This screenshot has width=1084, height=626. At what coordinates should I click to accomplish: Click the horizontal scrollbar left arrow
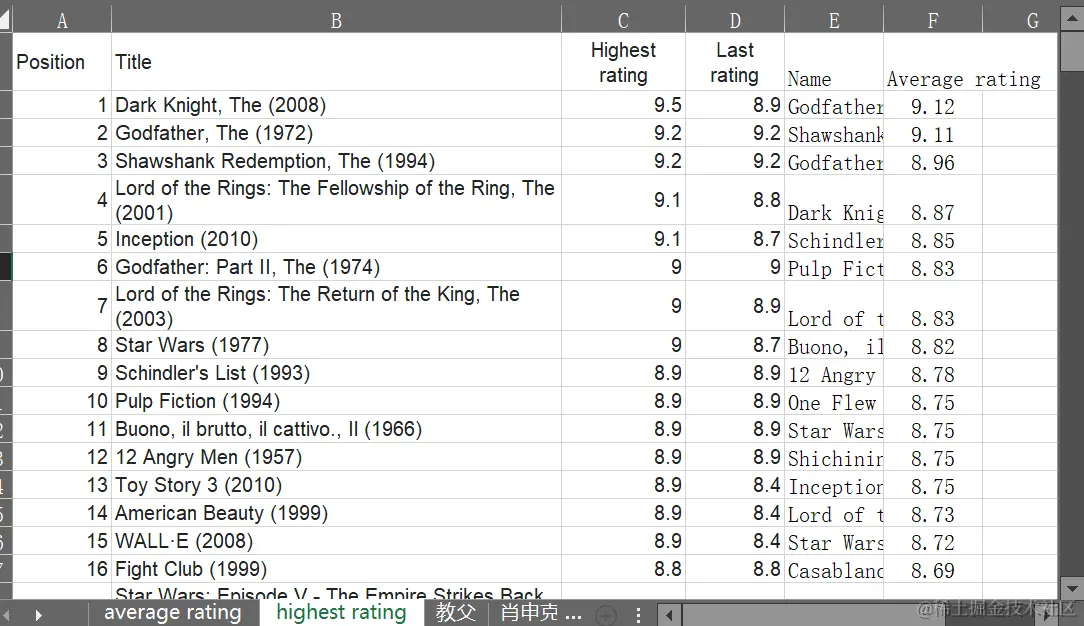coord(669,614)
